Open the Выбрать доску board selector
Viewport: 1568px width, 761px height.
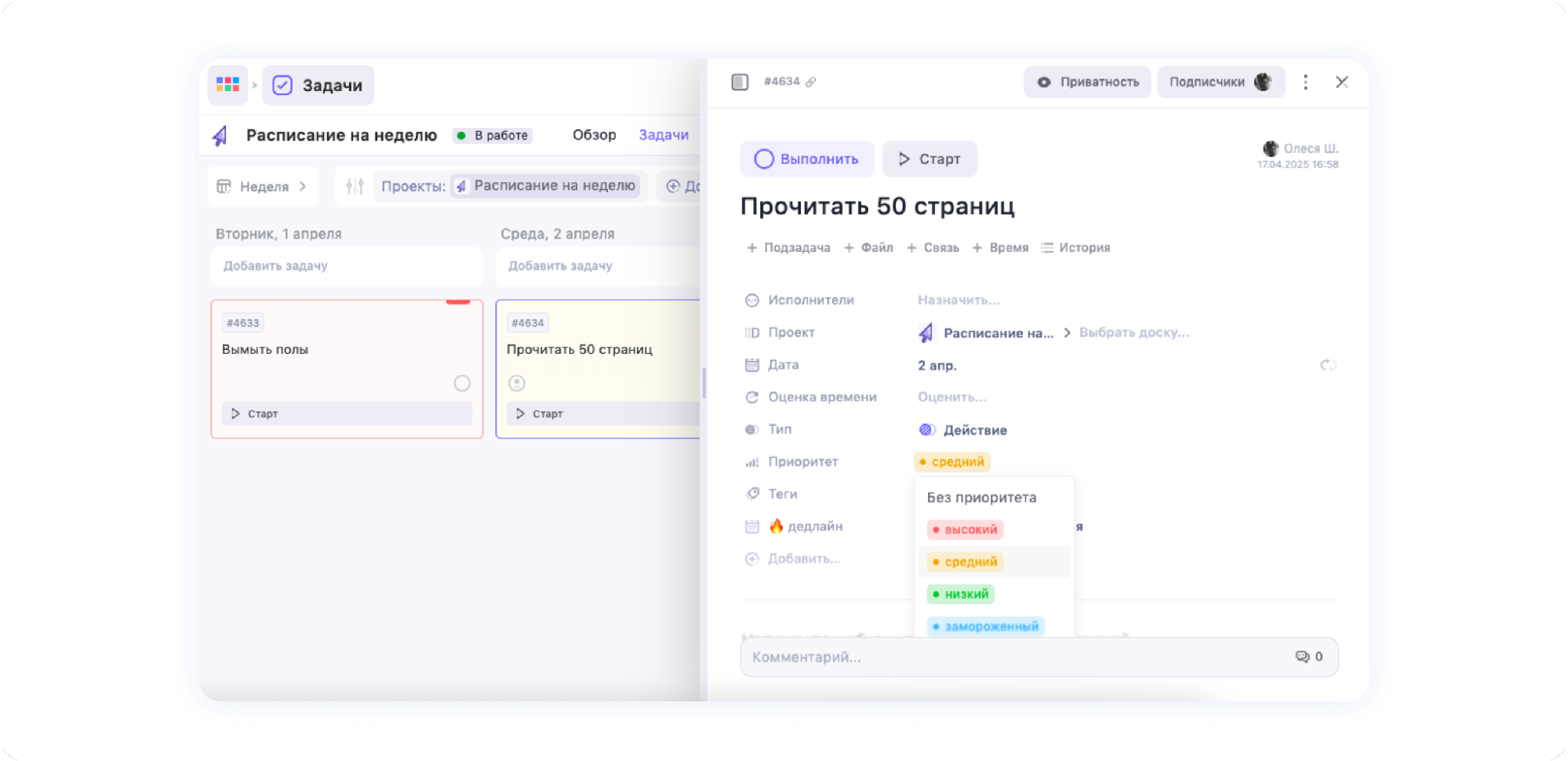1133,333
